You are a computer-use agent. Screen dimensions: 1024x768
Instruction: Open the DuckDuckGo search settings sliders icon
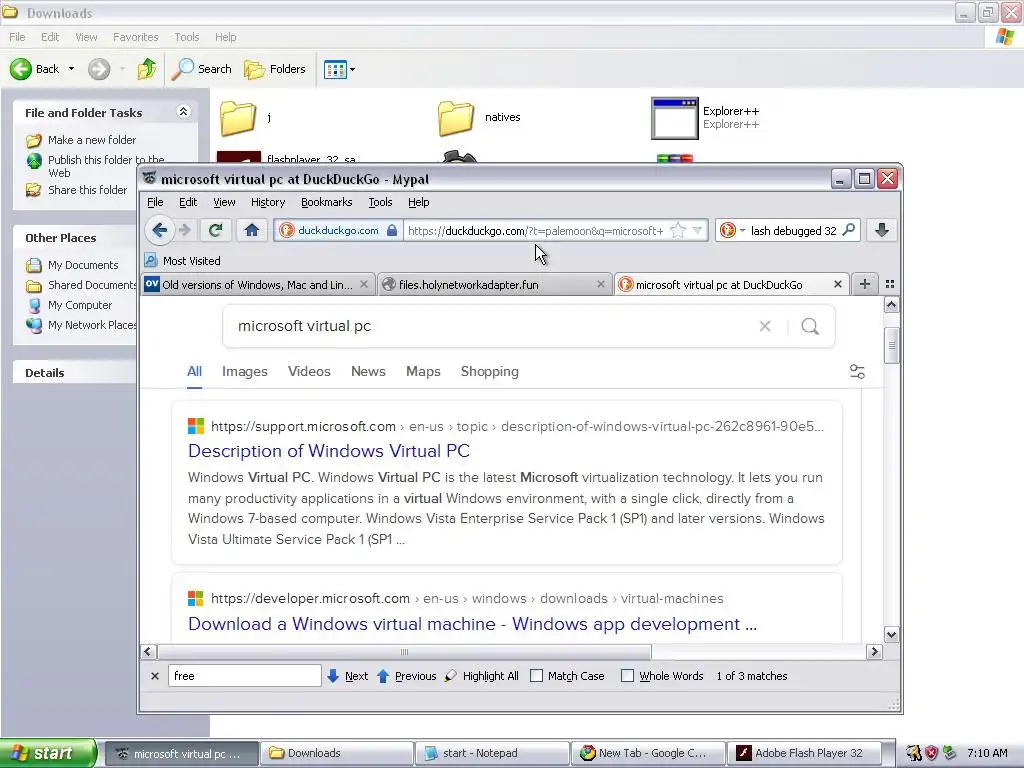pyautogui.click(x=857, y=372)
